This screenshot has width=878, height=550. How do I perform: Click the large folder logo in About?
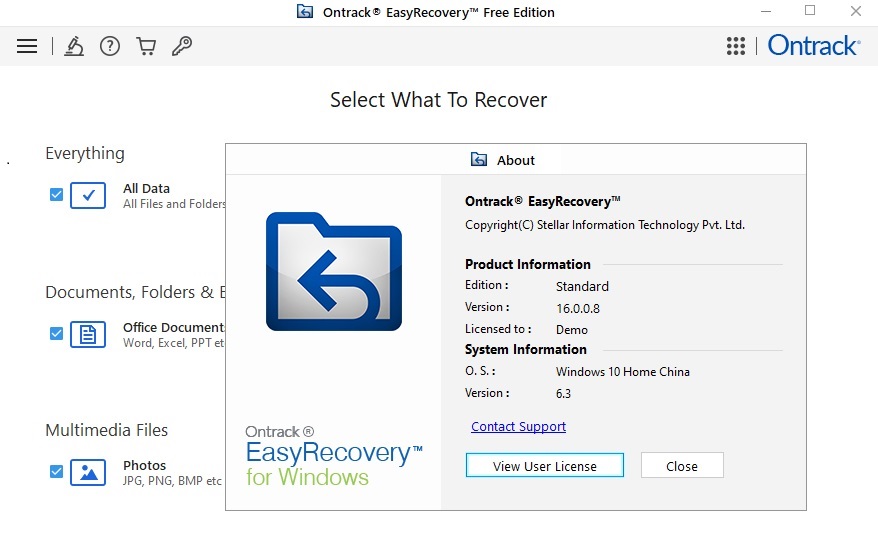(333, 271)
